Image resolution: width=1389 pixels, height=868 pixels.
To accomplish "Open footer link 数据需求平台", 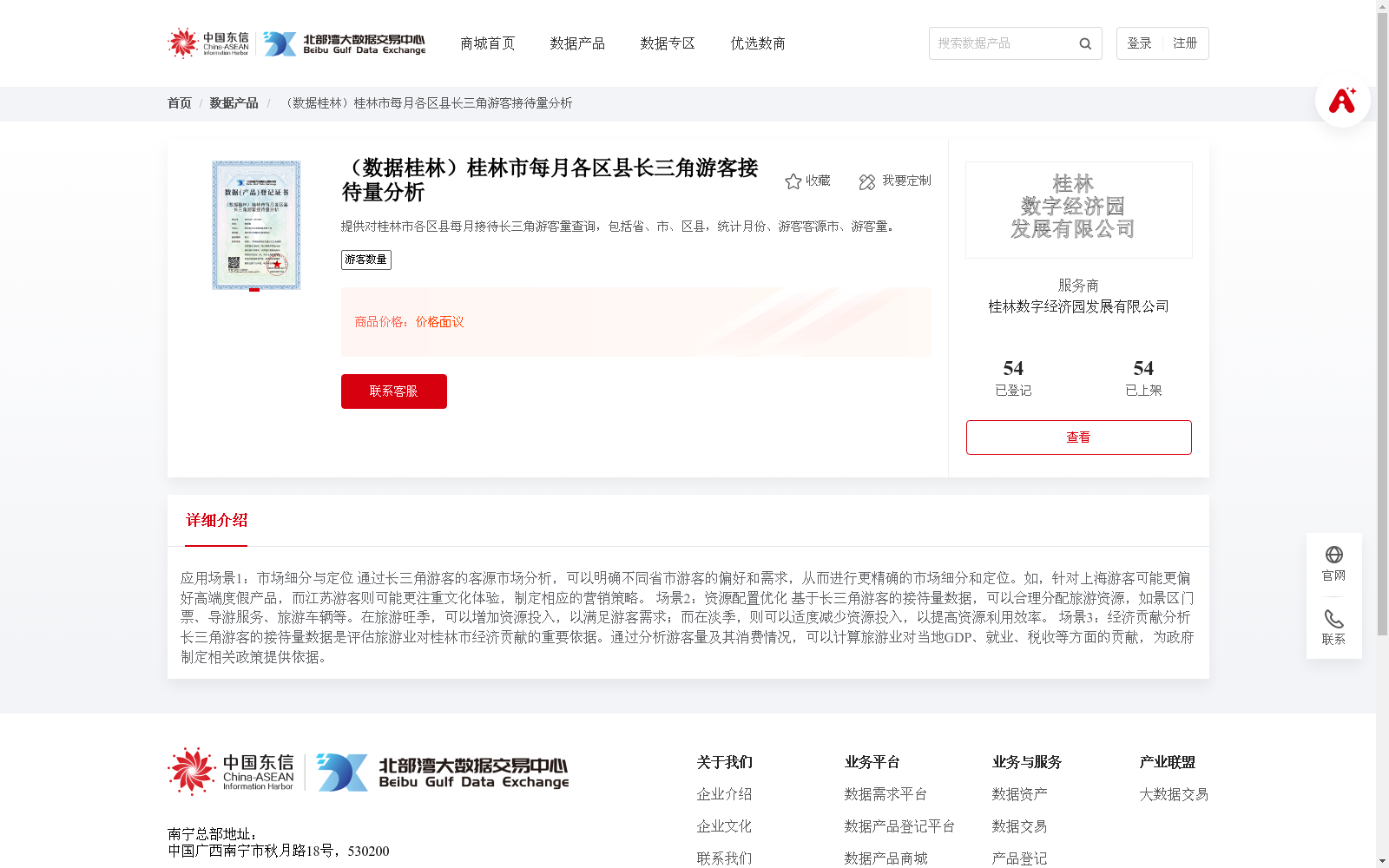I will click(885, 794).
